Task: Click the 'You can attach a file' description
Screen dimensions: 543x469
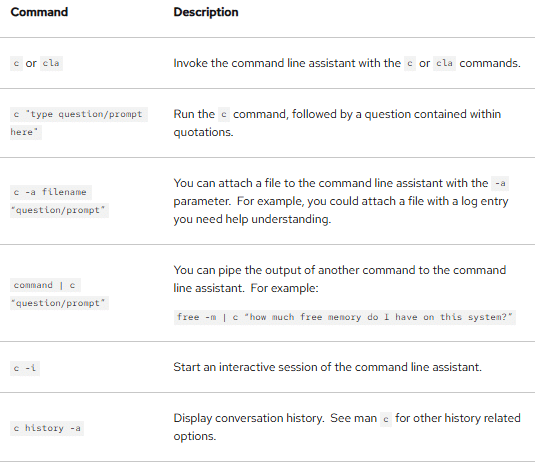Action: point(341,201)
